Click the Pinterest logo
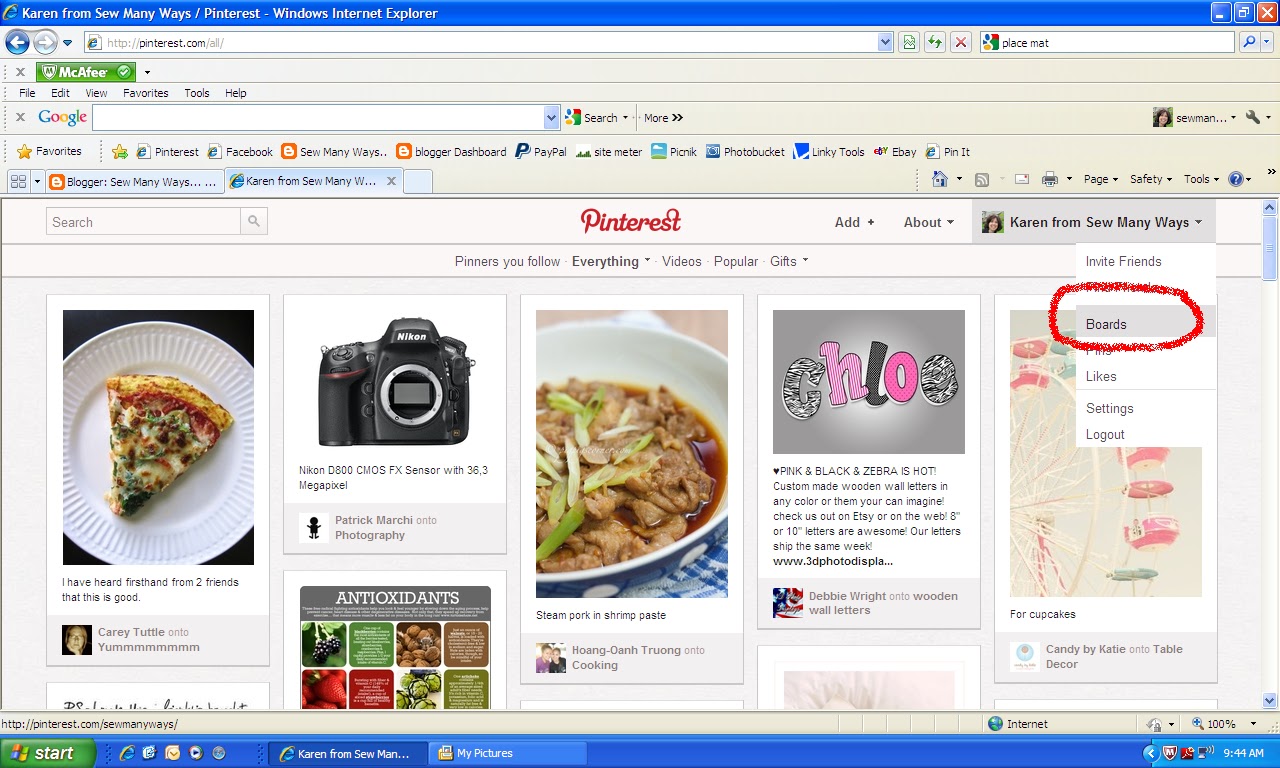Screen dimensions: 1280x768 tap(630, 220)
